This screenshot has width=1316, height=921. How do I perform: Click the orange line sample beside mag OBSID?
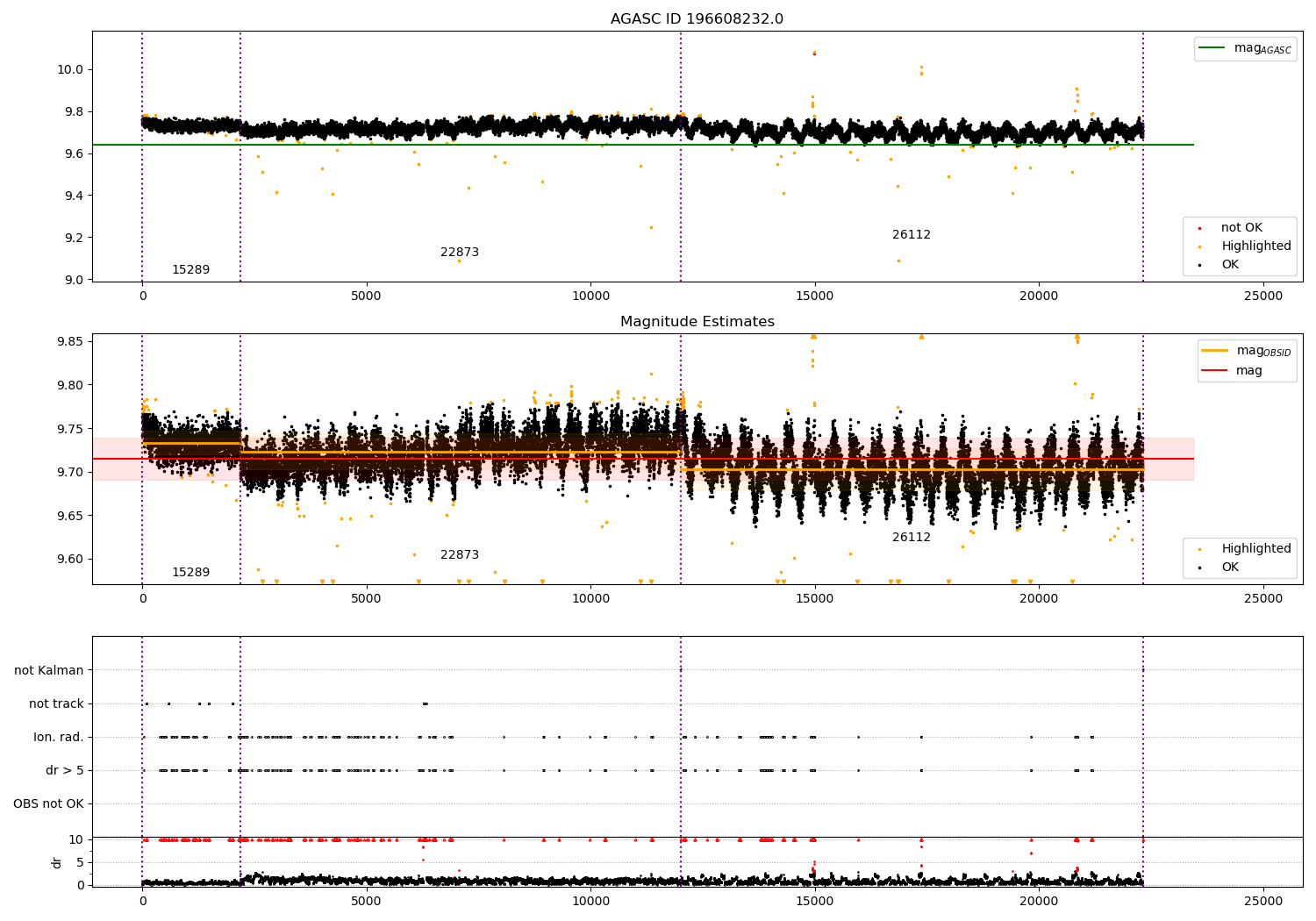pyautogui.click(x=1216, y=351)
